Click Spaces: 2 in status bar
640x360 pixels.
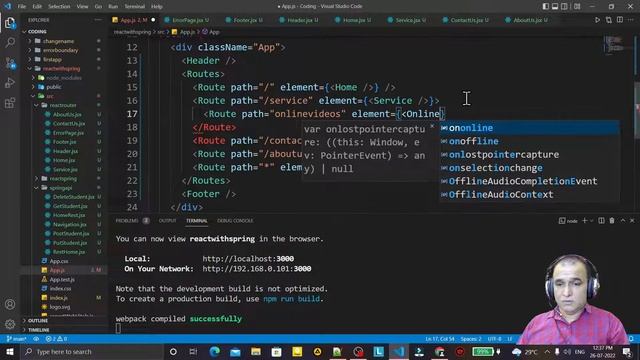click(x=471, y=339)
